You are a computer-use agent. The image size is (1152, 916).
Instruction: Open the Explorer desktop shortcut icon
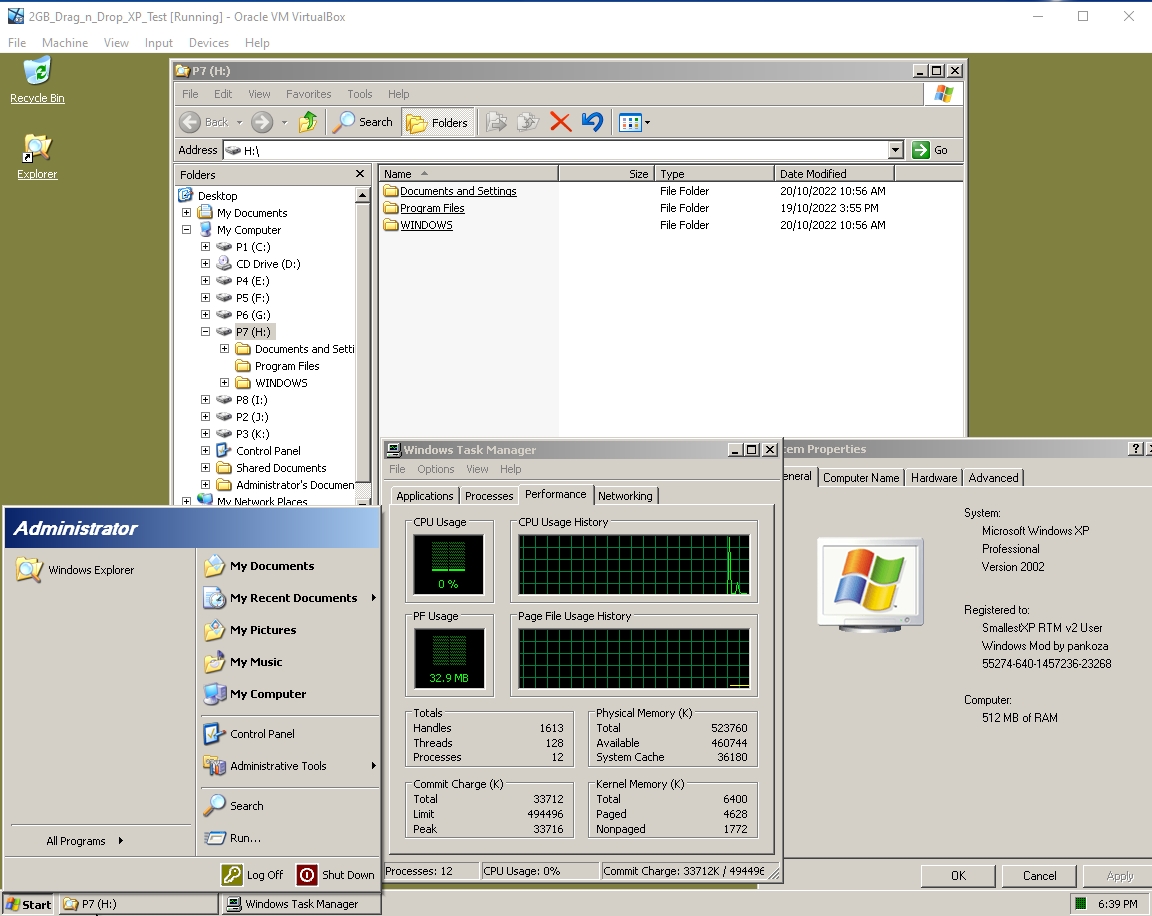37,157
